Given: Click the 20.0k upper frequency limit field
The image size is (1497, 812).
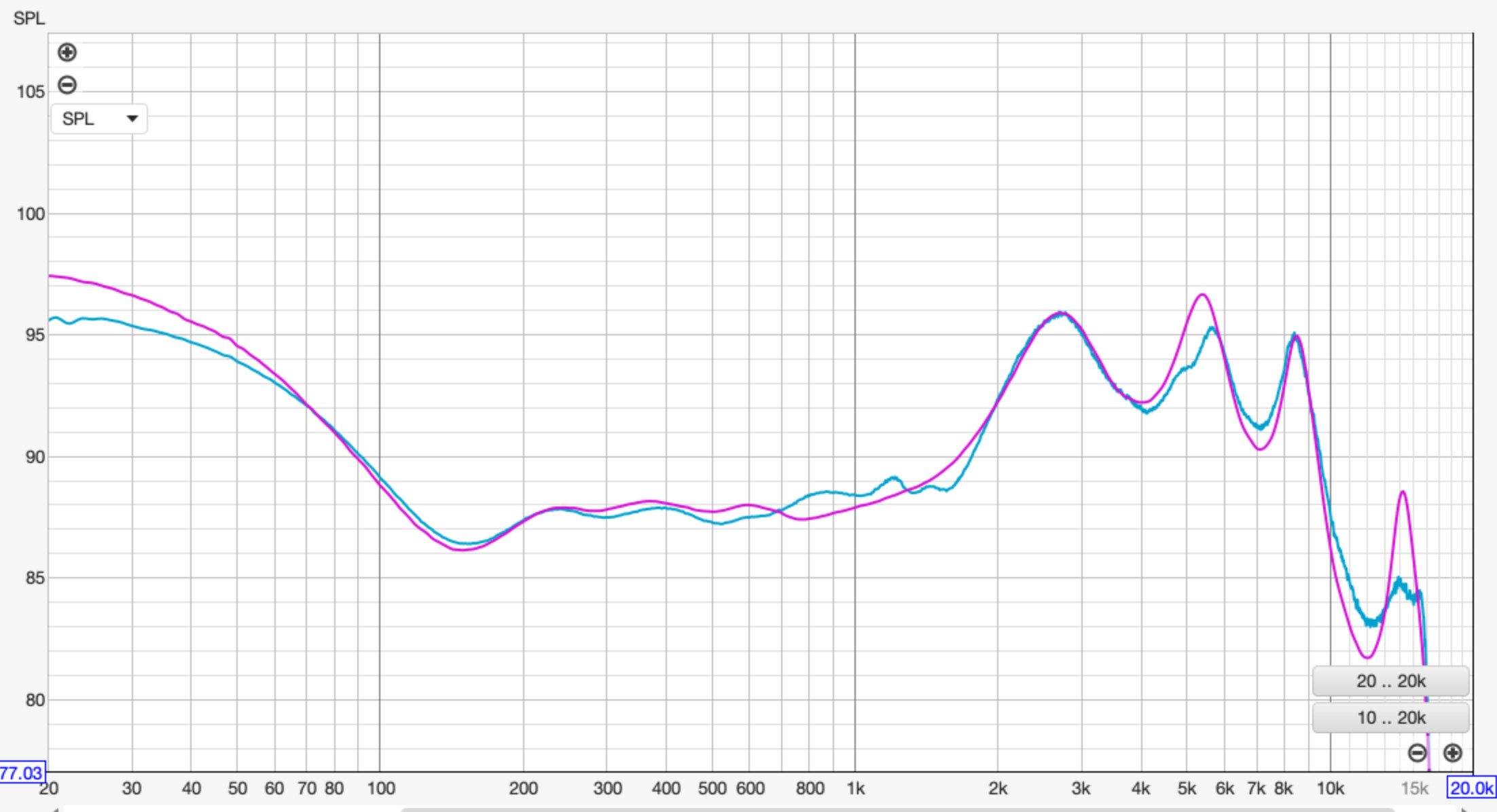Looking at the screenshot, I should click(x=1471, y=788).
